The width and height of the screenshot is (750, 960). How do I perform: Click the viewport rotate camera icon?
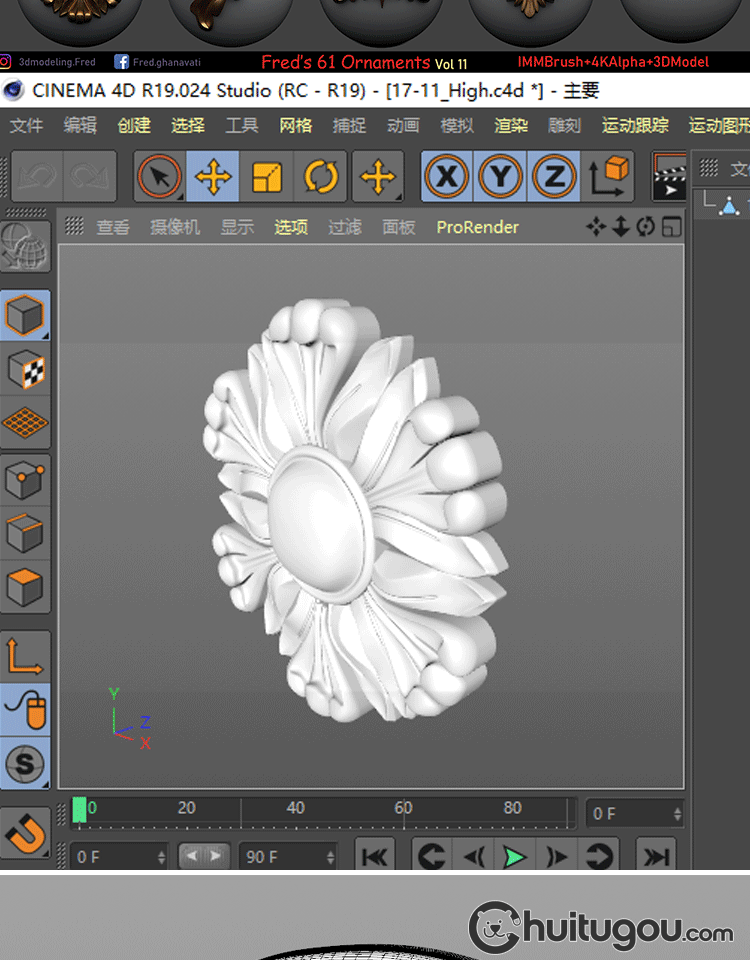pos(646,227)
